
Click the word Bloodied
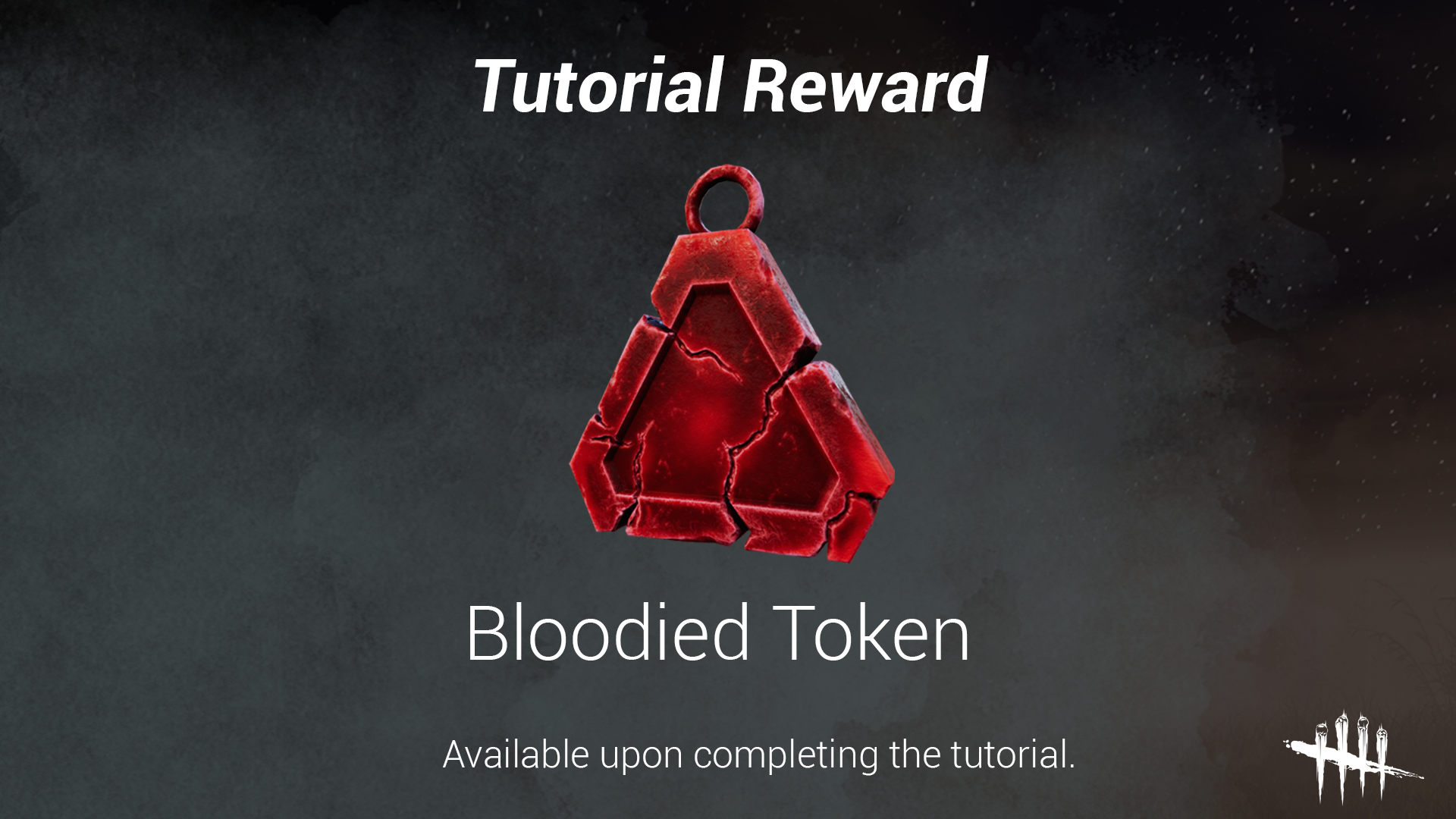pyautogui.click(x=608, y=632)
